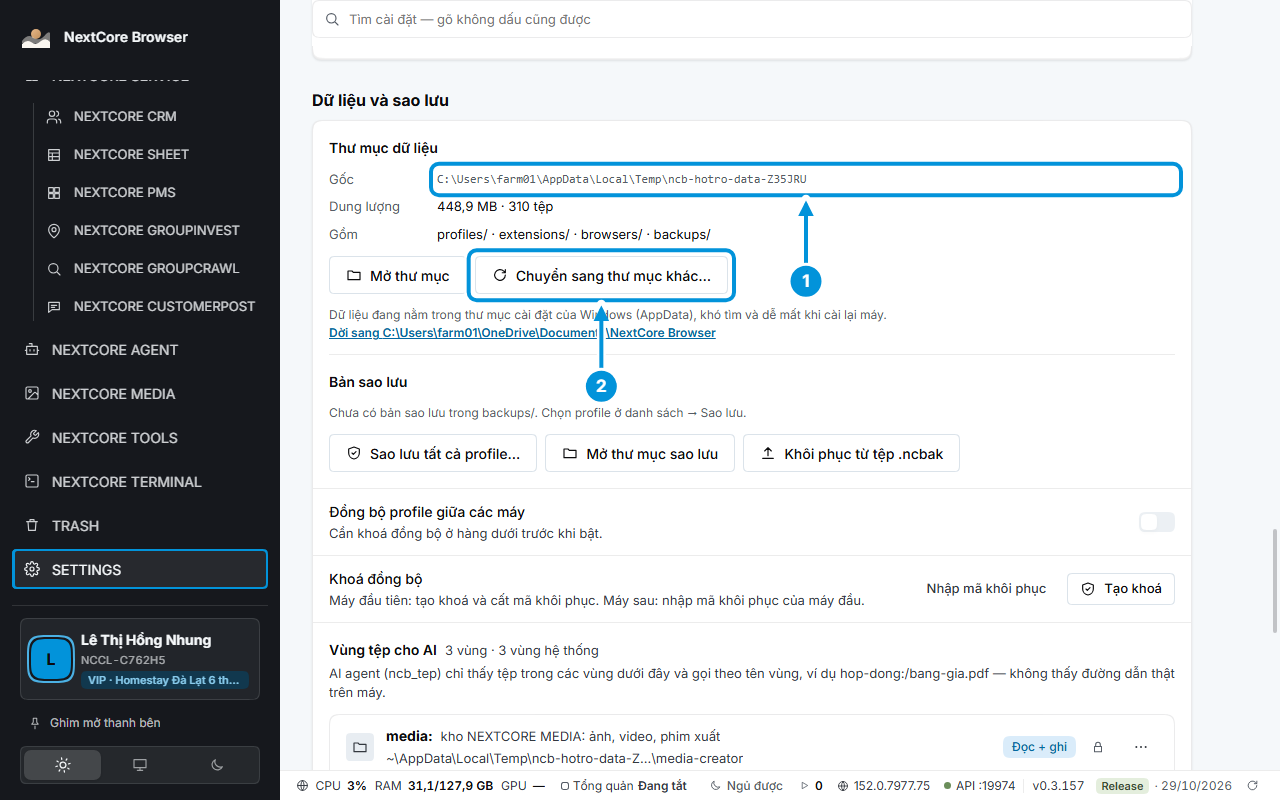Follow the Dời sang OneDrive Documents link
The width and height of the screenshot is (1280, 800).
tap(522, 333)
